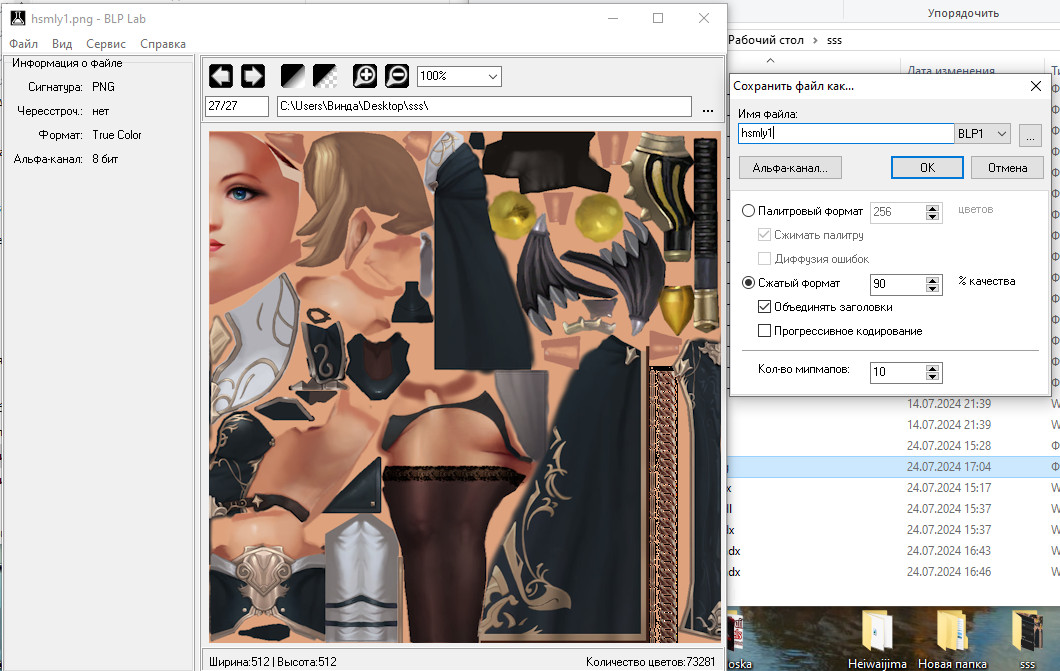Image resolution: width=1060 pixels, height=671 pixels.
Task: Click the palette colors 256 field
Action: point(897,212)
